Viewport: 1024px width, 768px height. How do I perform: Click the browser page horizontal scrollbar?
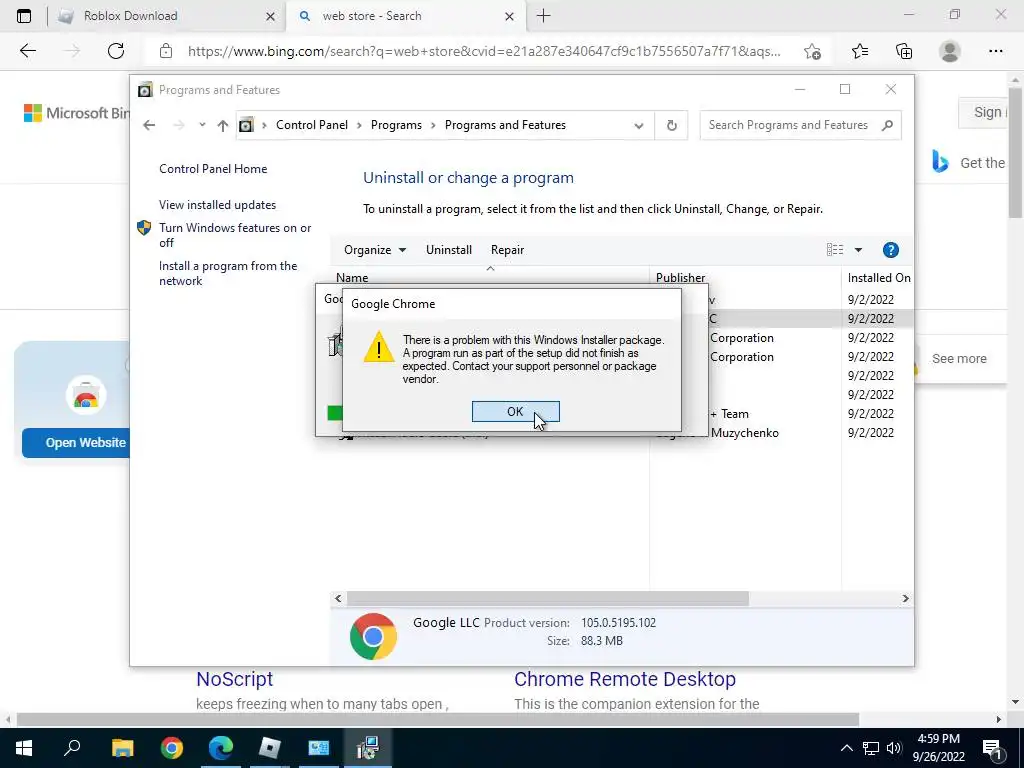(438, 720)
